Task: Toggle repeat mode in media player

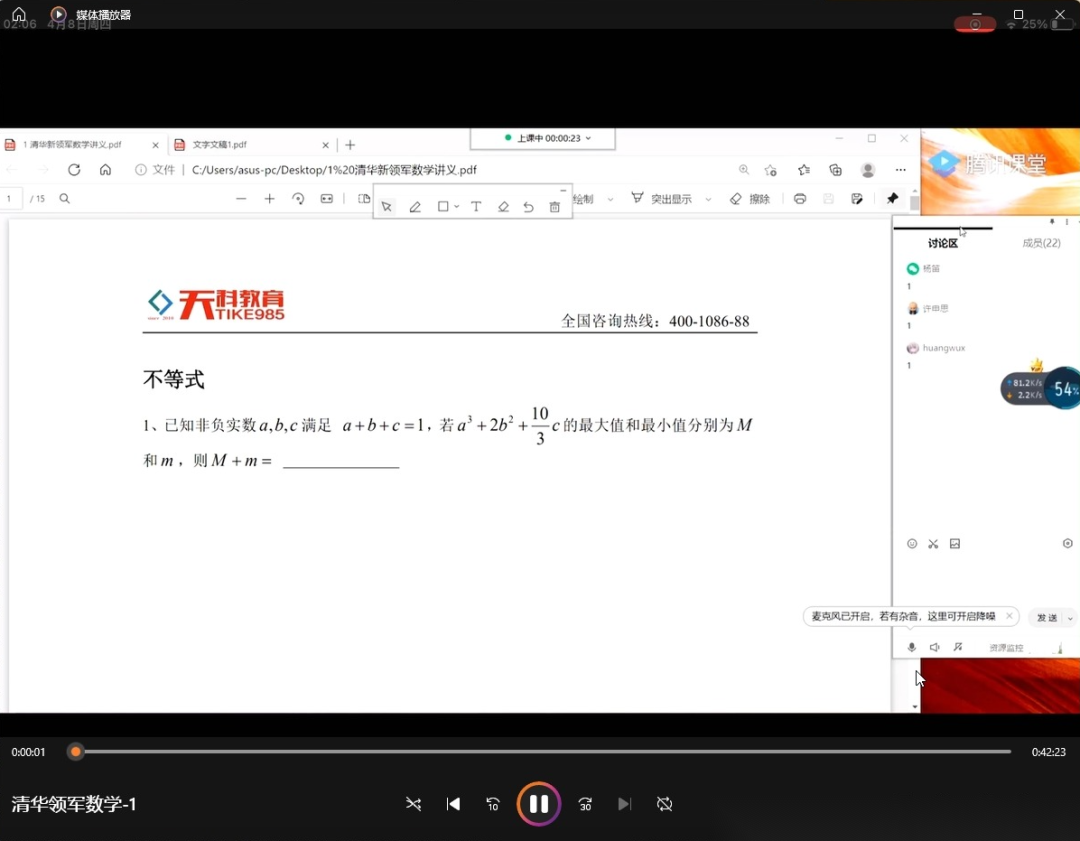Action: click(x=664, y=804)
